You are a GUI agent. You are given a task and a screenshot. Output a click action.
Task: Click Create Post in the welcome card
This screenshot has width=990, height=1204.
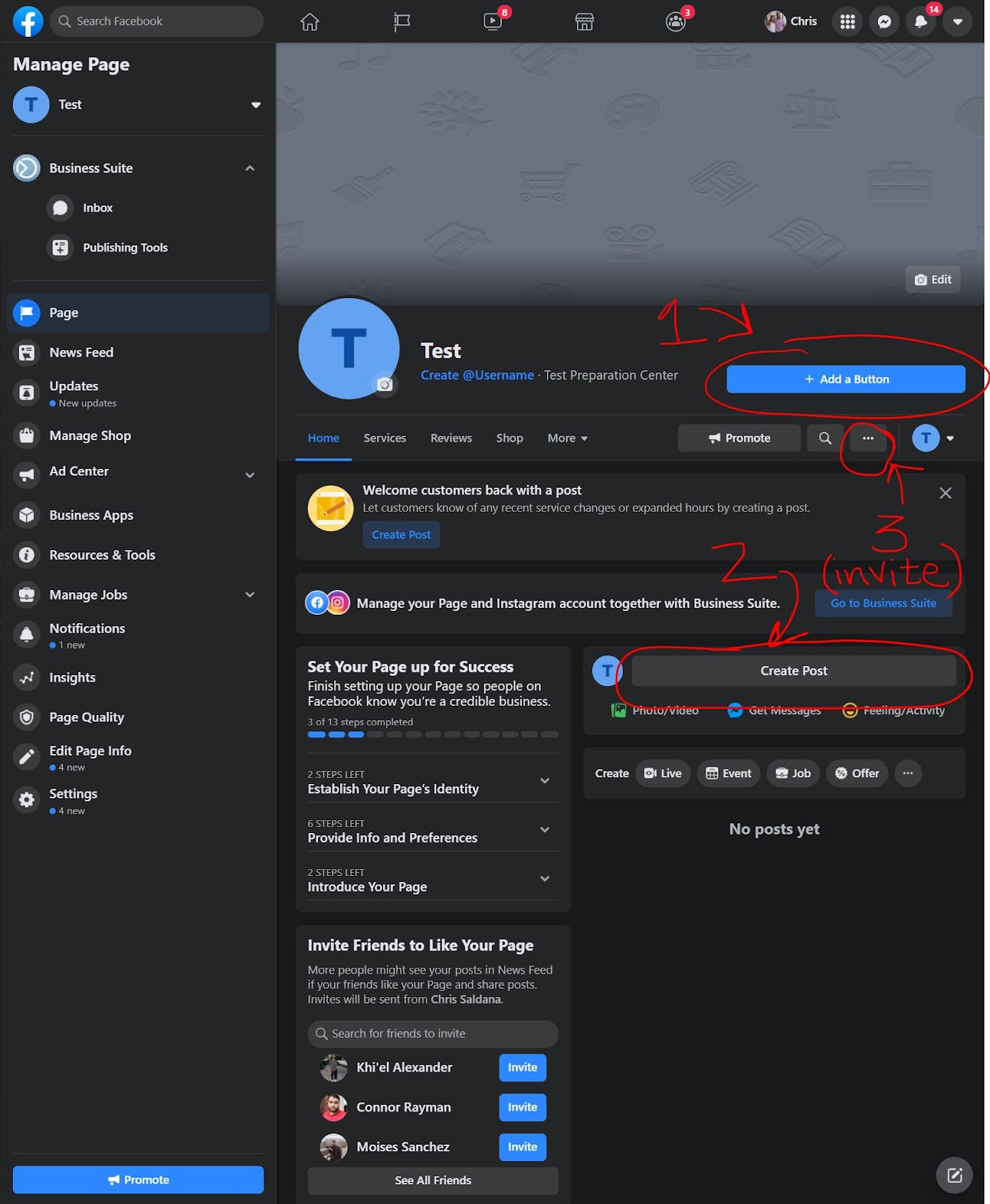[x=401, y=535]
